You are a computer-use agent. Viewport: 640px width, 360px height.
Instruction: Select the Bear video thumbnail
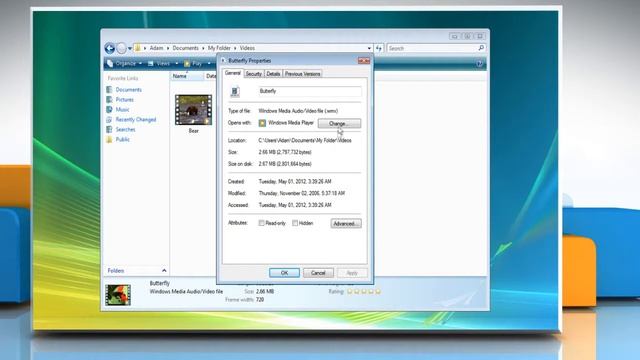click(193, 110)
